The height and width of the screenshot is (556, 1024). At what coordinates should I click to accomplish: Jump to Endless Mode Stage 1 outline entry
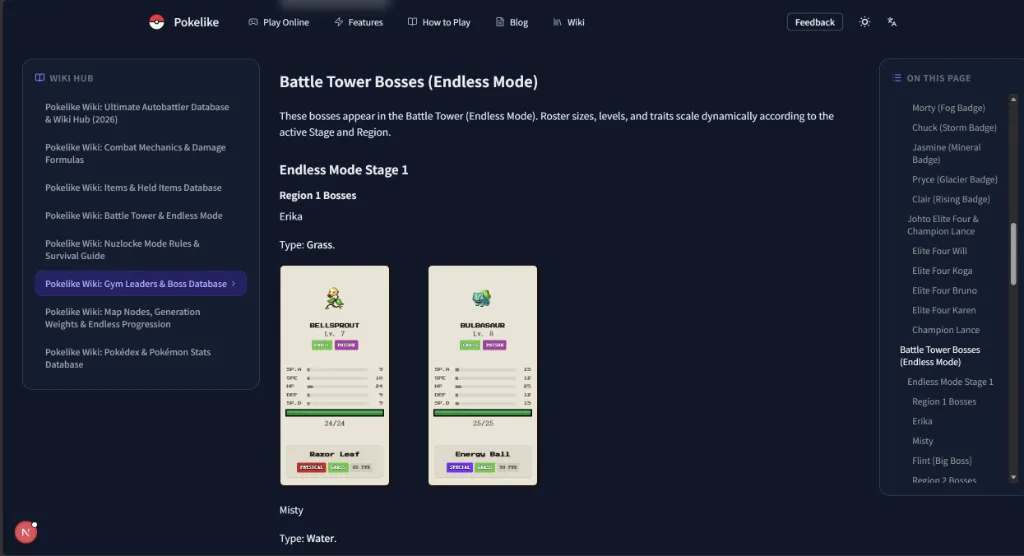pyautogui.click(x=950, y=382)
